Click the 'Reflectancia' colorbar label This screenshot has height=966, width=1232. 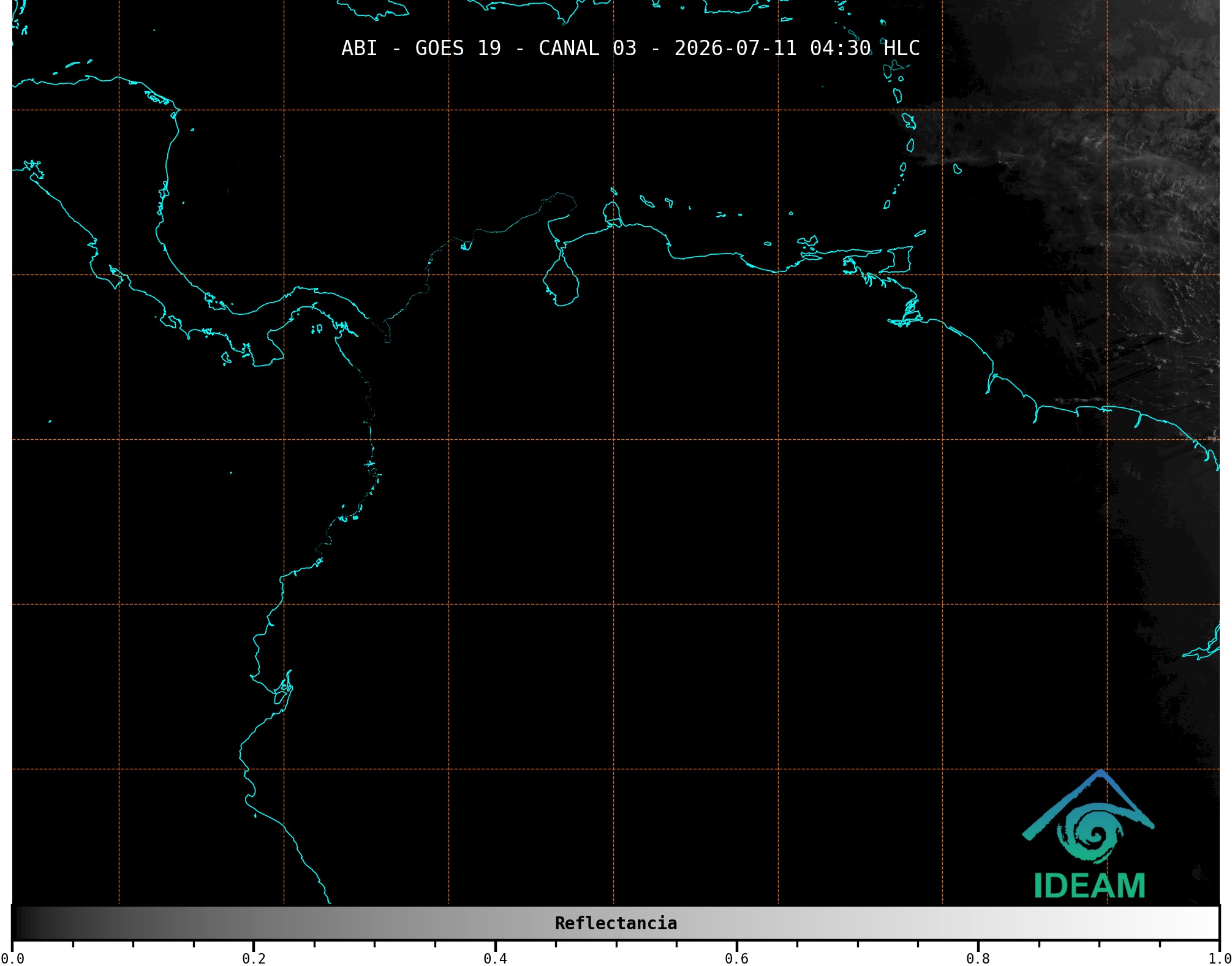click(616, 923)
